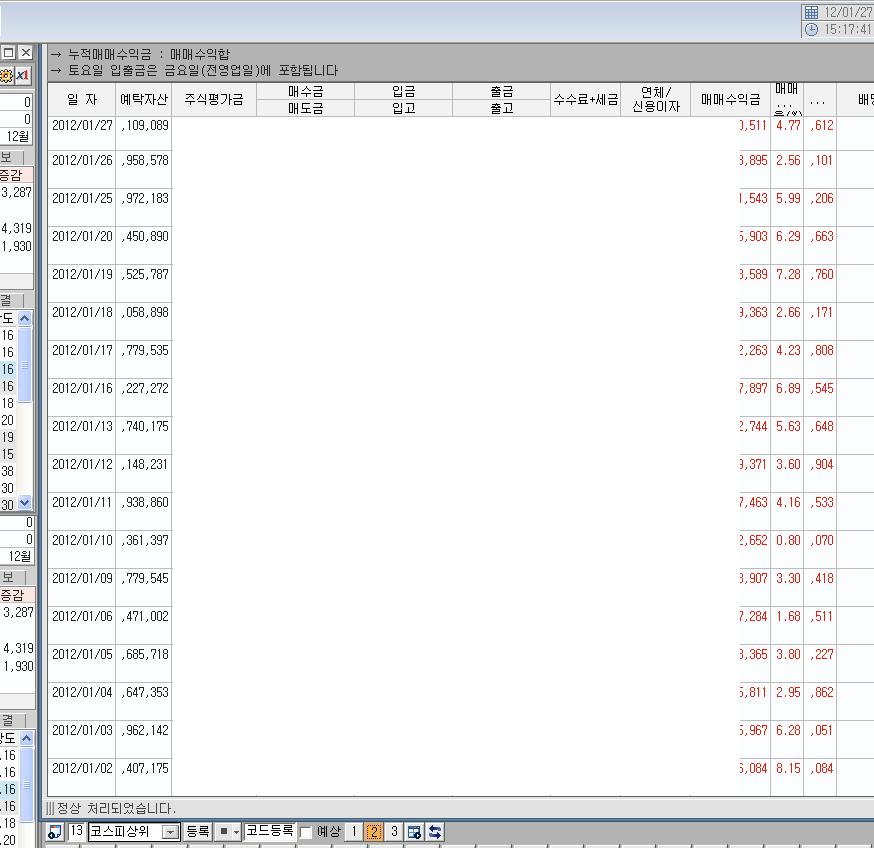
Task: Click the upper left list scrollbar thumb
Action: pyautogui.click(x=25, y=365)
